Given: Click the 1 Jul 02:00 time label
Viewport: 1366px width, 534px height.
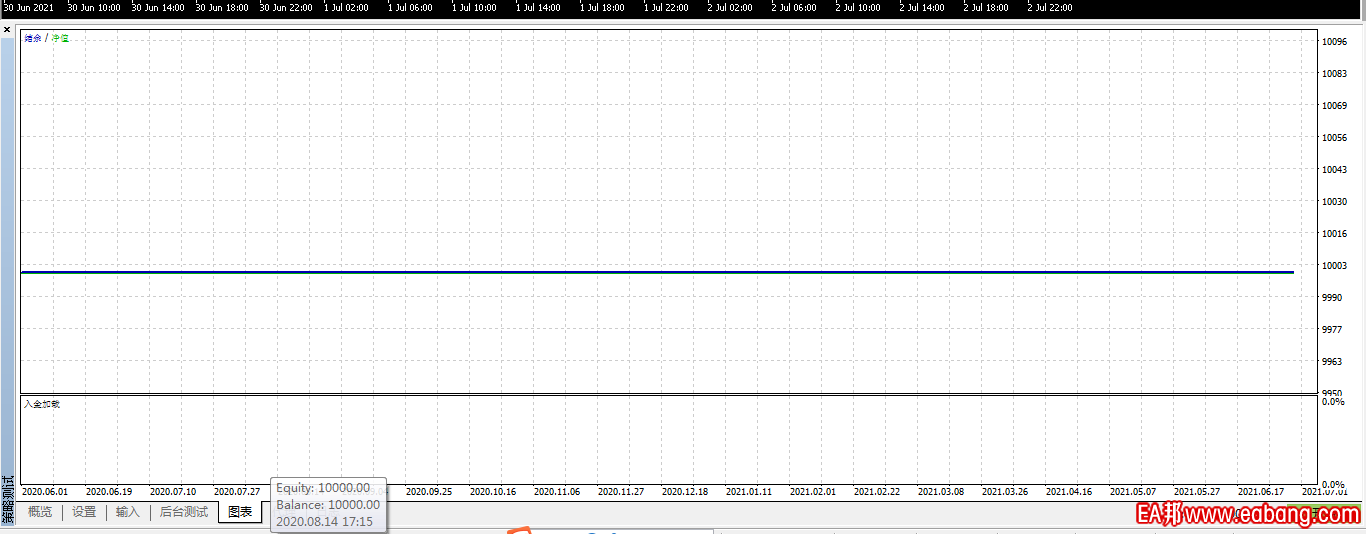Looking at the screenshot, I should tap(346, 8).
